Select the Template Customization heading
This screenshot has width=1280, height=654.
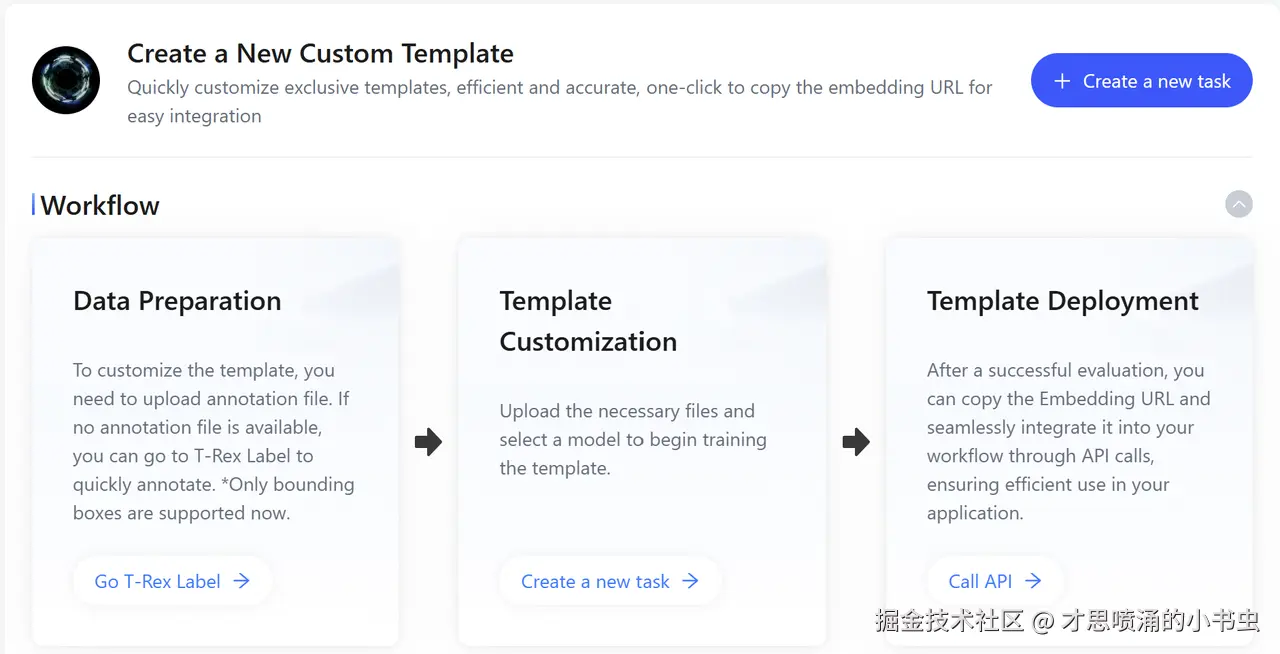pyautogui.click(x=588, y=321)
